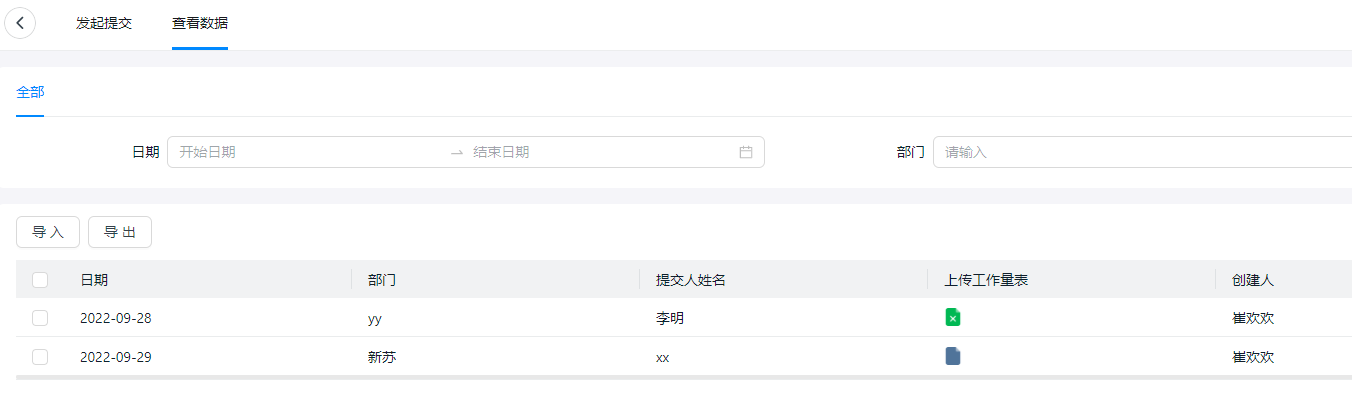This screenshot has width=1352, height=394.
Task: Click the 导出 button
Action: tap(120, 232)
